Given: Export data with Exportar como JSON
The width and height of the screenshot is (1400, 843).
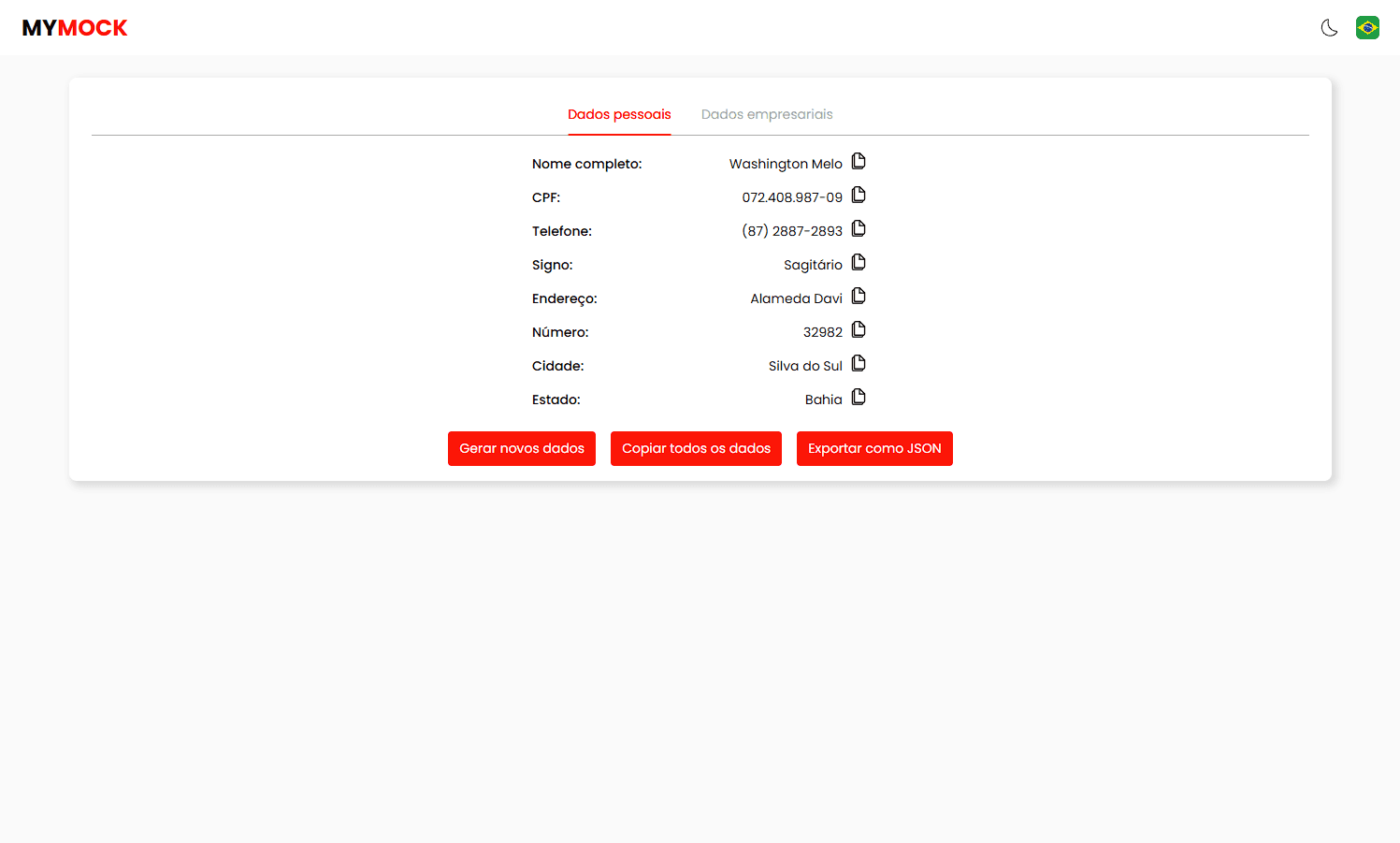Looking at the screenshot, I should click(x=874, y=448).
